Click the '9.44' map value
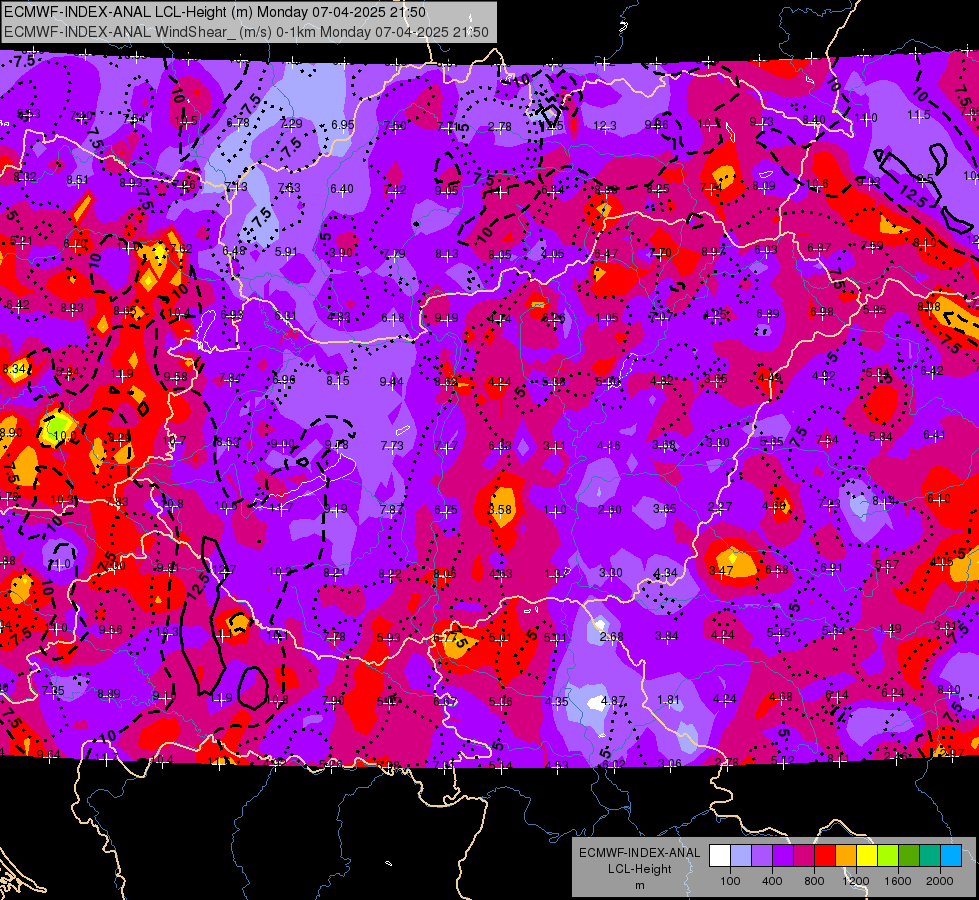The width and height of the screenshot is (979, 900). 391,382
